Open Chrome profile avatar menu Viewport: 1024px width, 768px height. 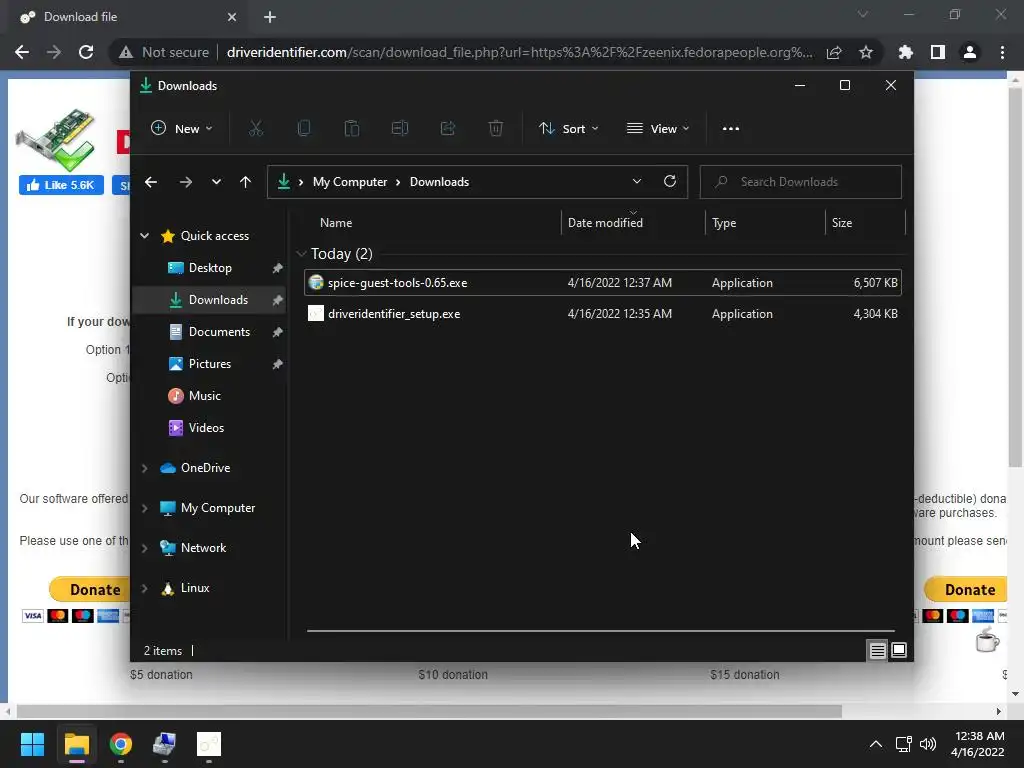(x=970, y=52)
